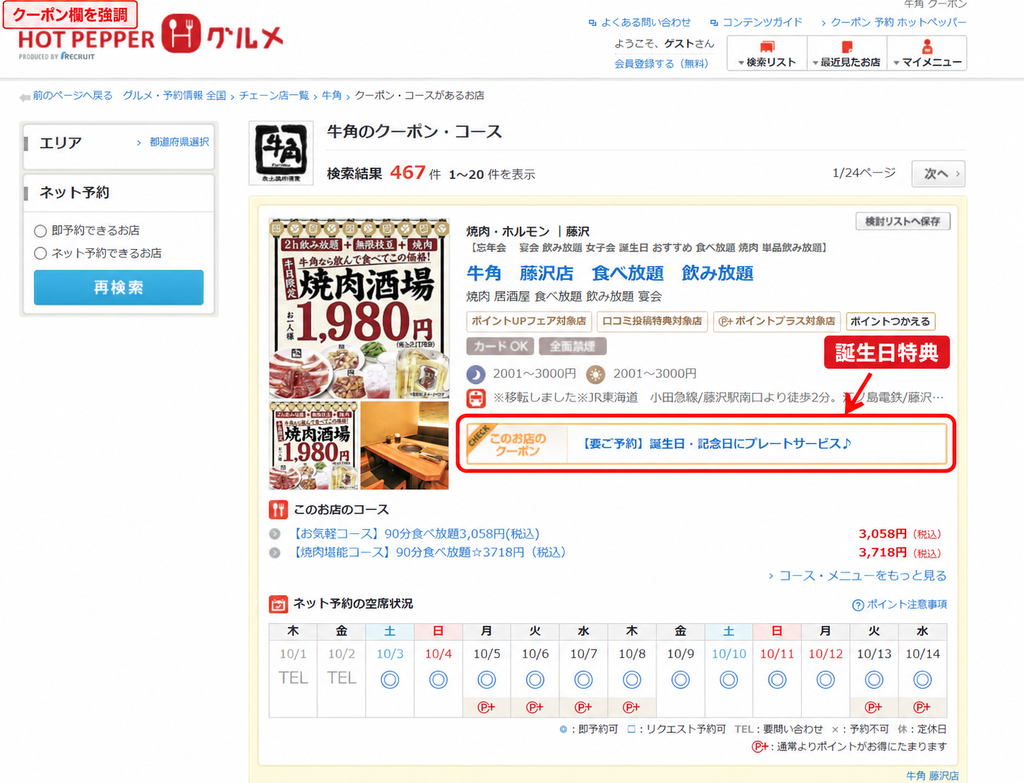Select availability circle for 10/5
The height and width of the screenshot is (783, 1024).
(487, 680)
